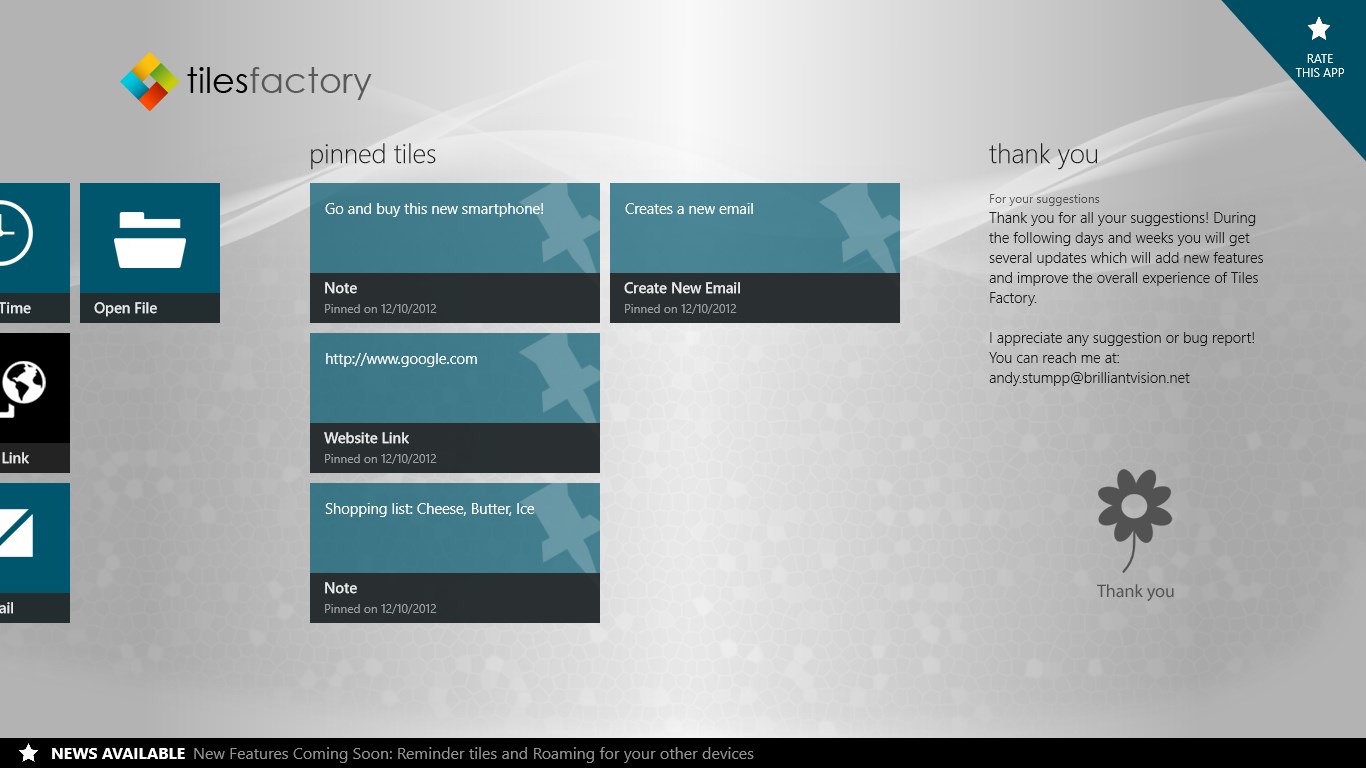The height and width of the screenshot is (768, 1366).
Task: Click the tilesfactory title text
Action: [279, 81]
